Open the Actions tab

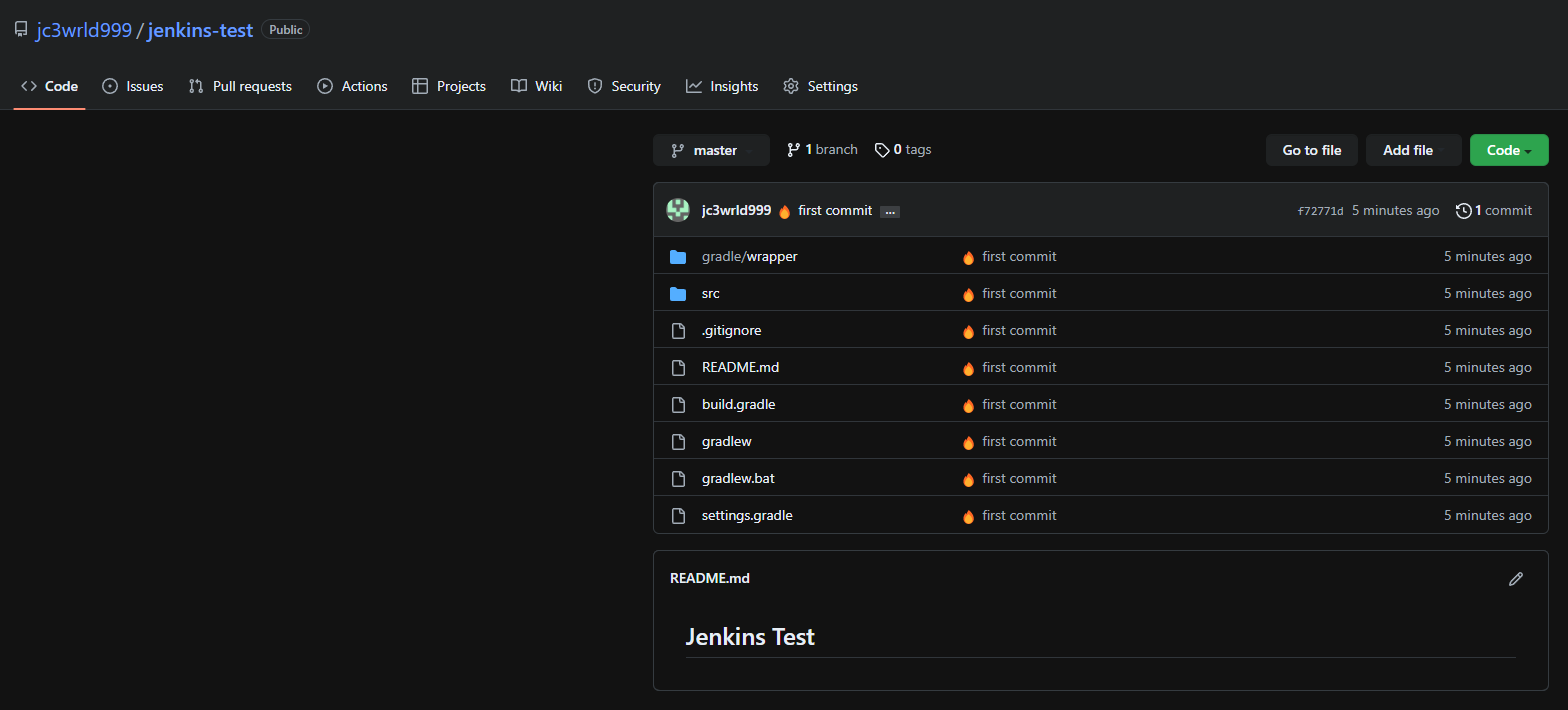pyautogui.click(x=352, y=86)
